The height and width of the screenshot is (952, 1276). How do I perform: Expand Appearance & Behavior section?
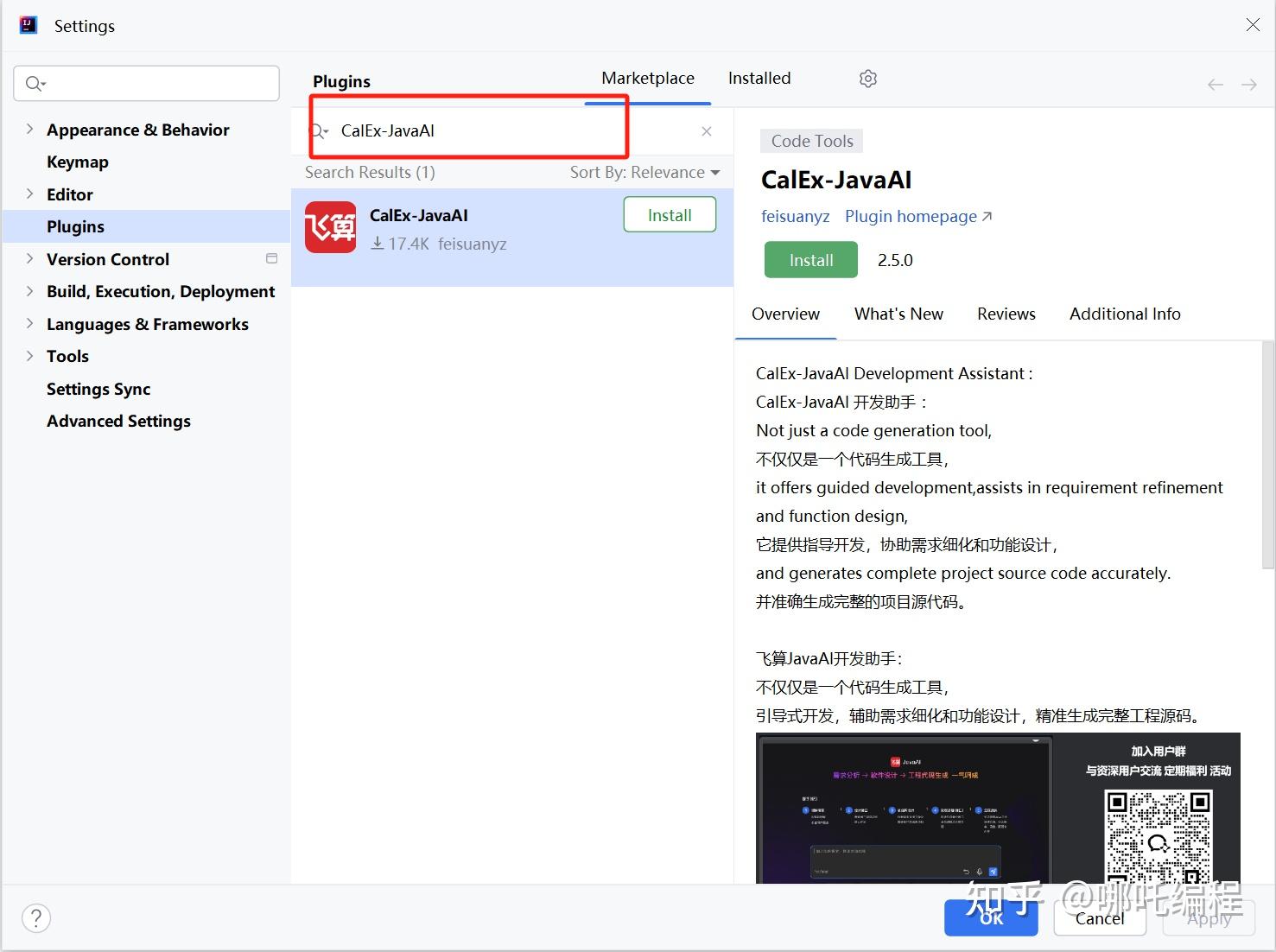click(x=30, y=129)
